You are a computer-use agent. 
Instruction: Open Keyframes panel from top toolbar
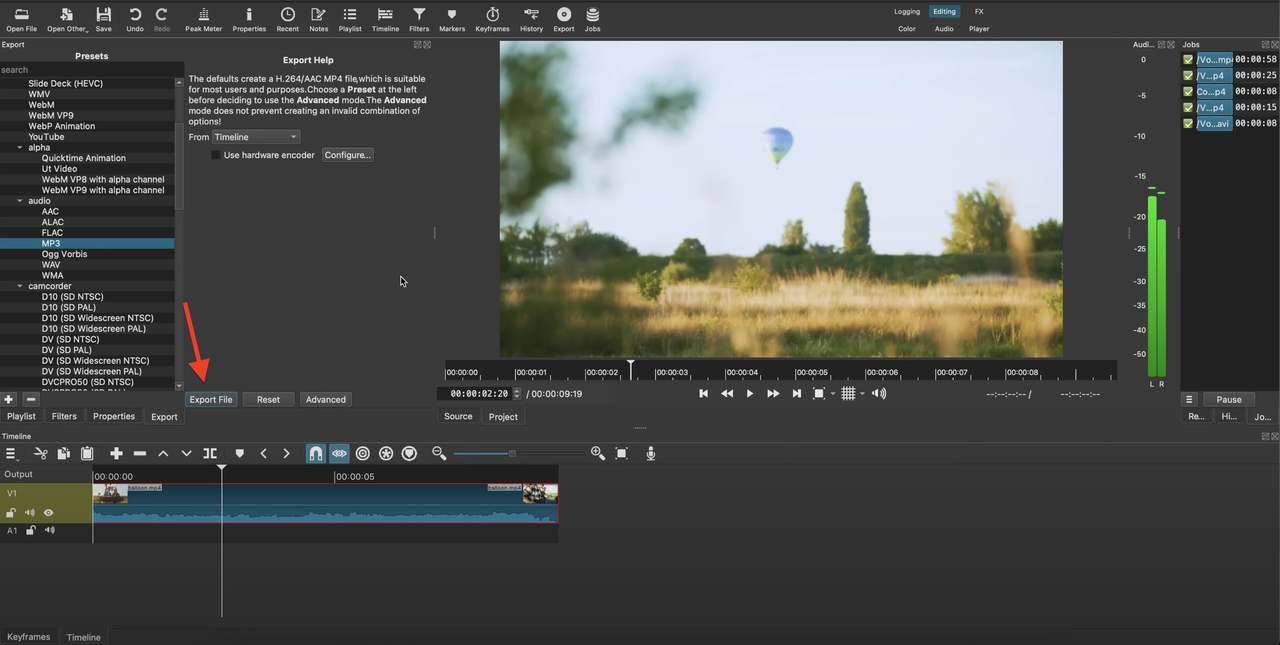coord(492,18)
